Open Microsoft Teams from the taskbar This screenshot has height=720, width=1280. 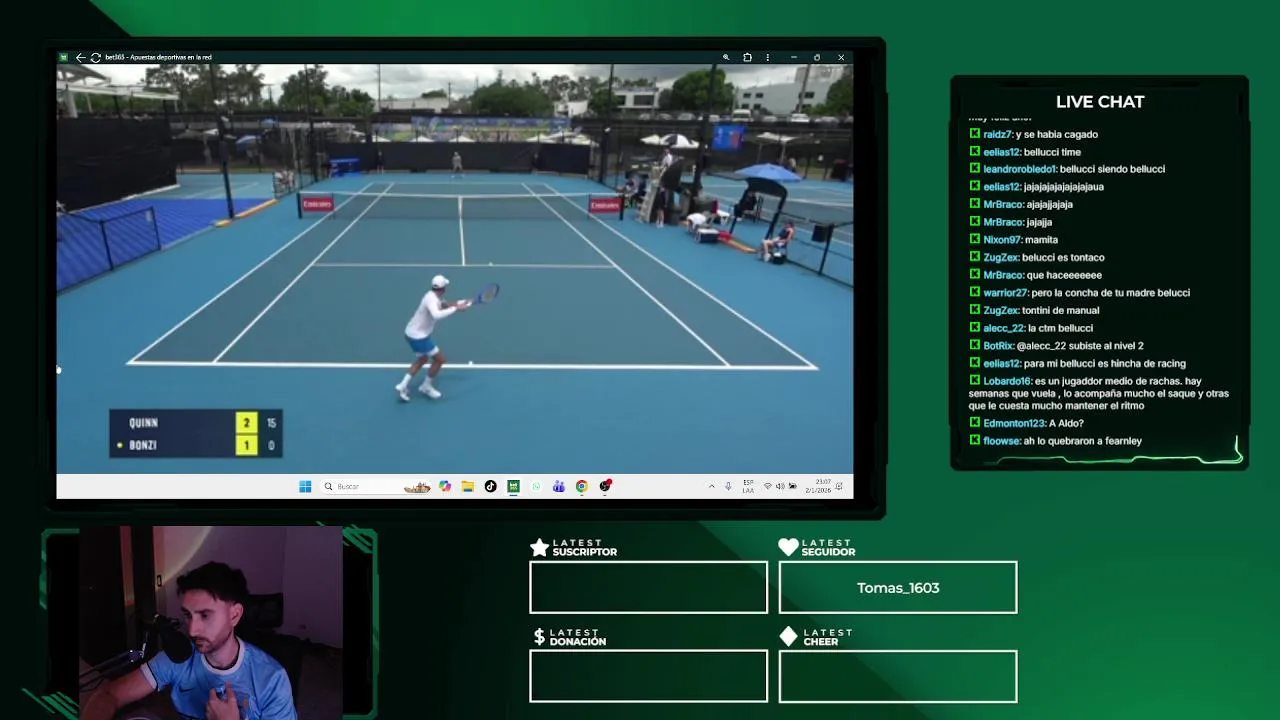pyautogui.click(x=559, y=487)
